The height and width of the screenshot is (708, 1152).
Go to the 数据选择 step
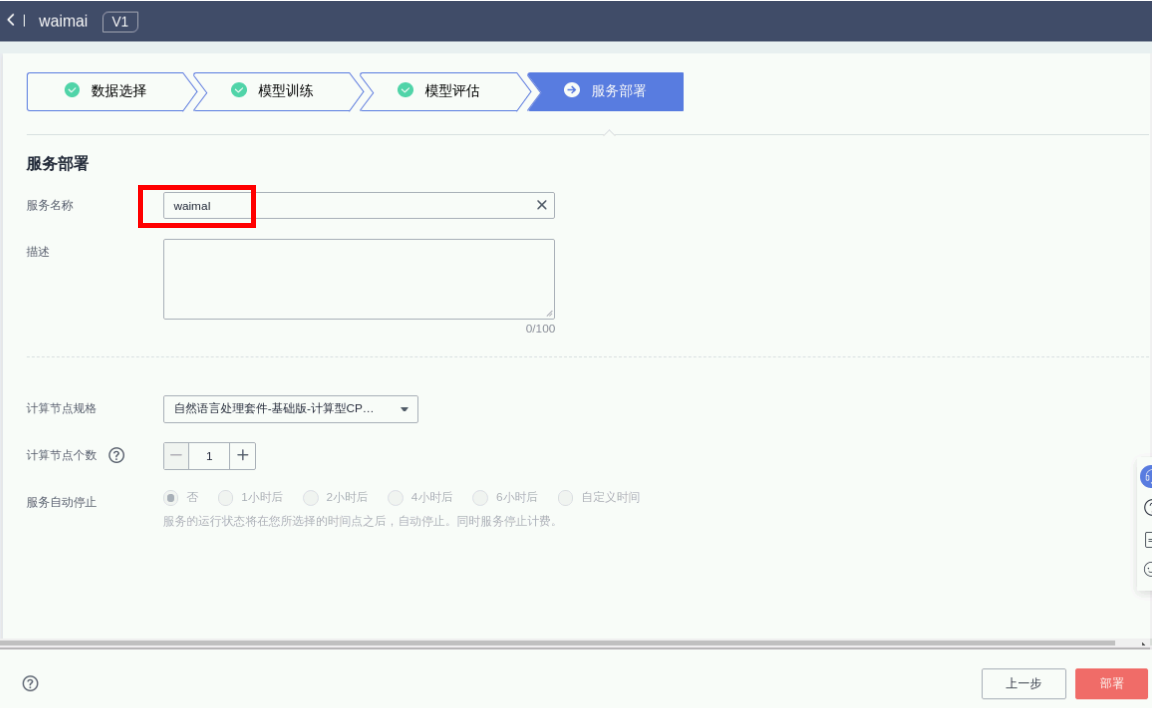coord(107,91)
